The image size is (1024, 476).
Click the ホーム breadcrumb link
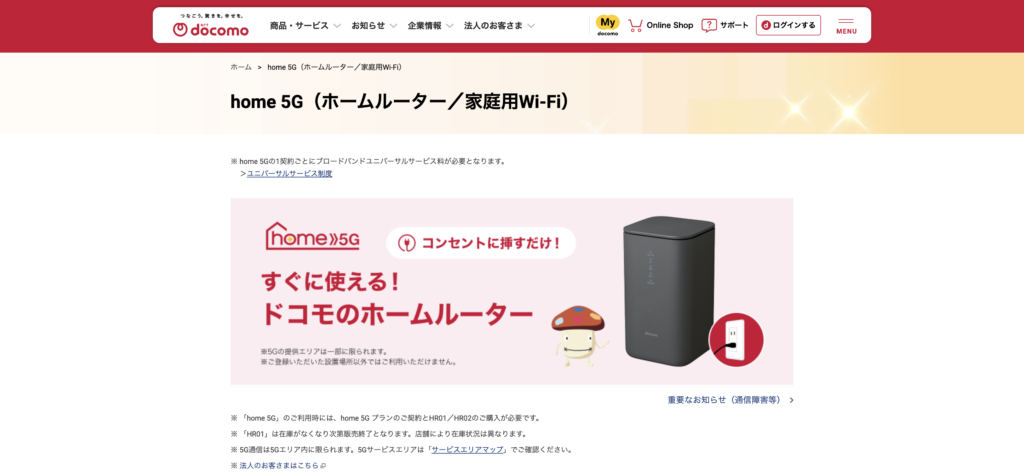pyautogui.click(x=241, y=67)
